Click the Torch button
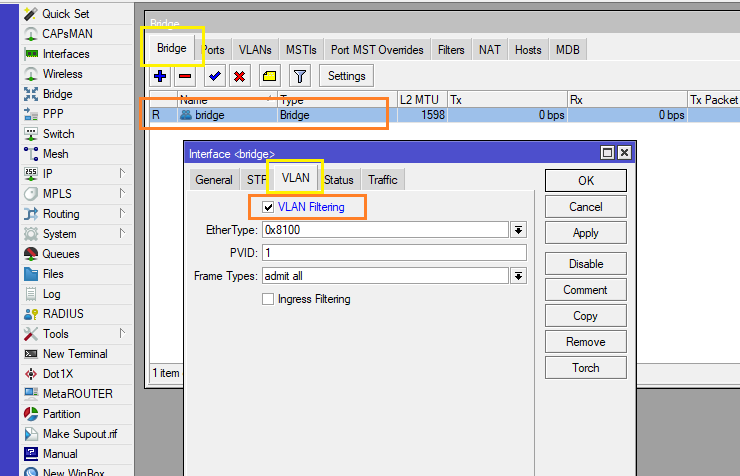The height and width of the screenshot is (476, 740). coord(585,368)
